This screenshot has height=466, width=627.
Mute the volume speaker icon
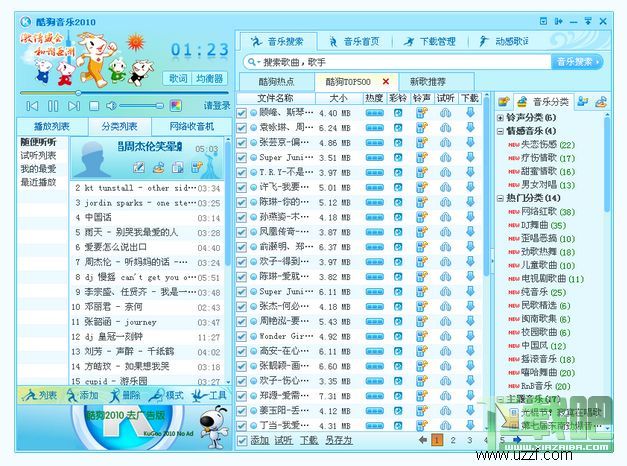pos(111,106)
